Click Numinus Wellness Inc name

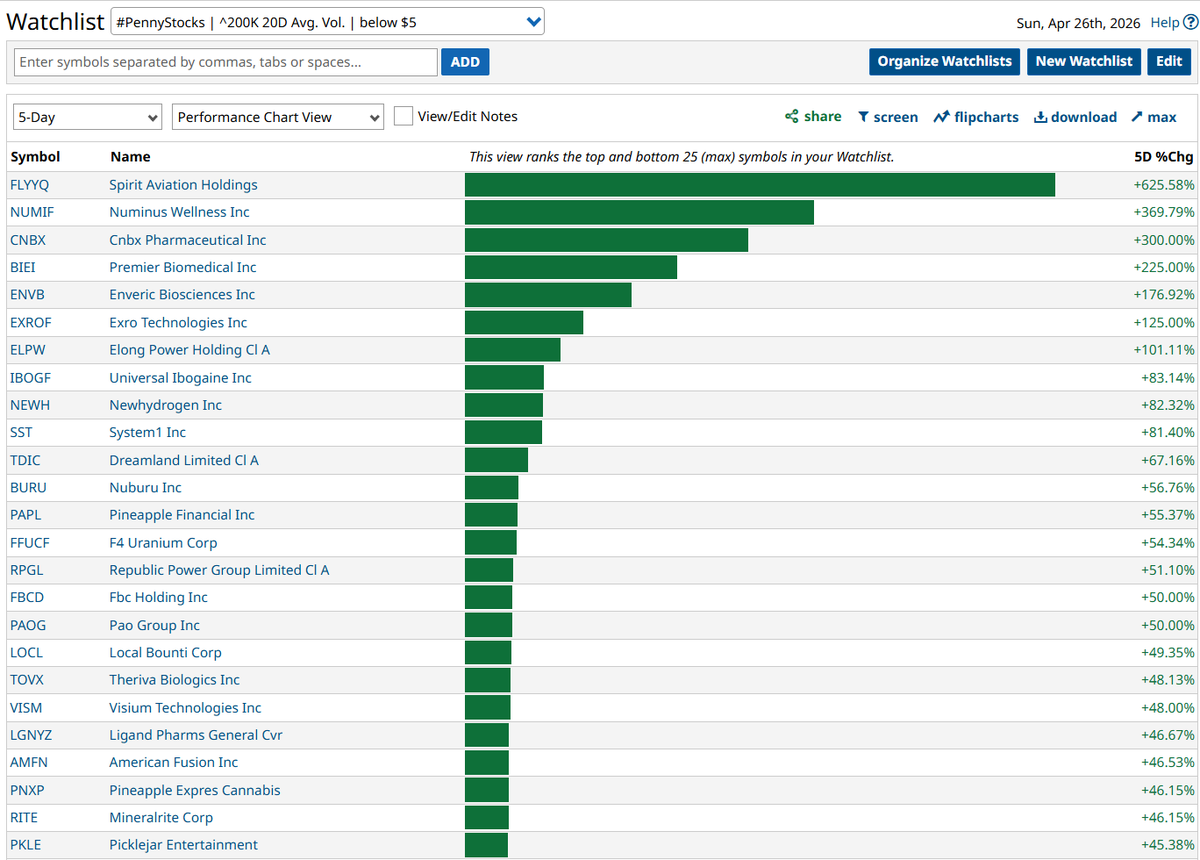(180, 212)
